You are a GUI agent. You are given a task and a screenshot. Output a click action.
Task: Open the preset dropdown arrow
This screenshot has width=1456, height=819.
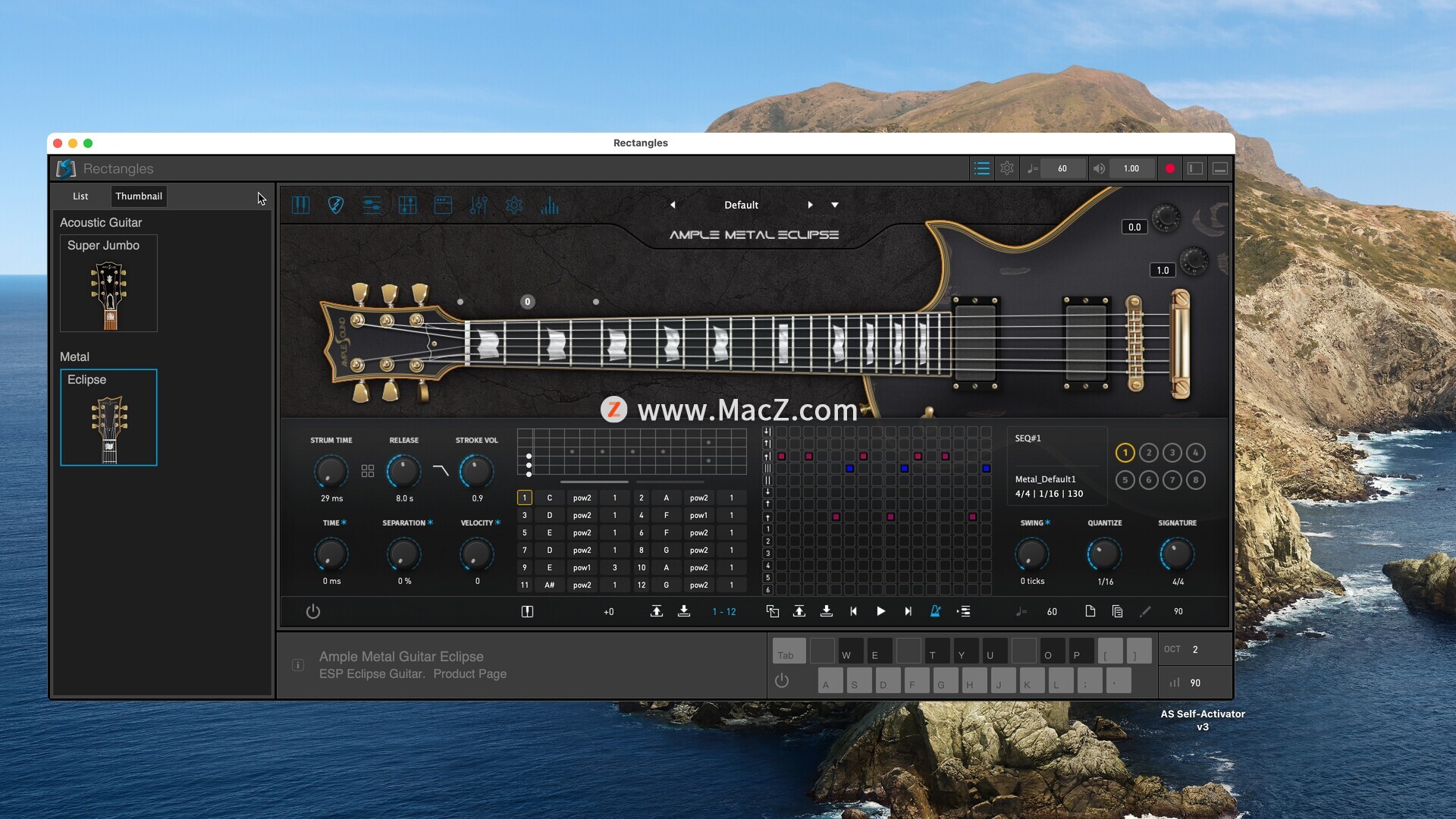click(835, 205)
